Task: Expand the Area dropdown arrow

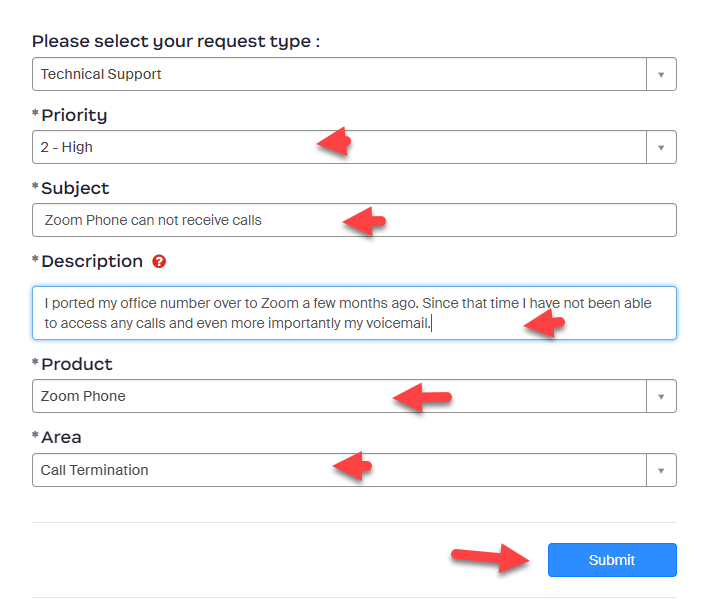Action: click(661, 470)
